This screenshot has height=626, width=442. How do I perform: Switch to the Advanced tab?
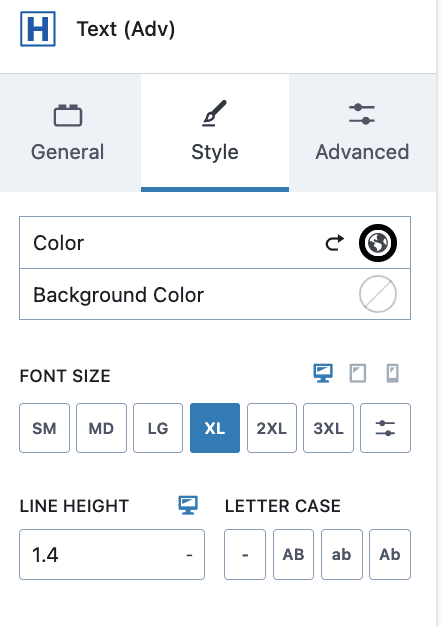[x=362, y=133]
